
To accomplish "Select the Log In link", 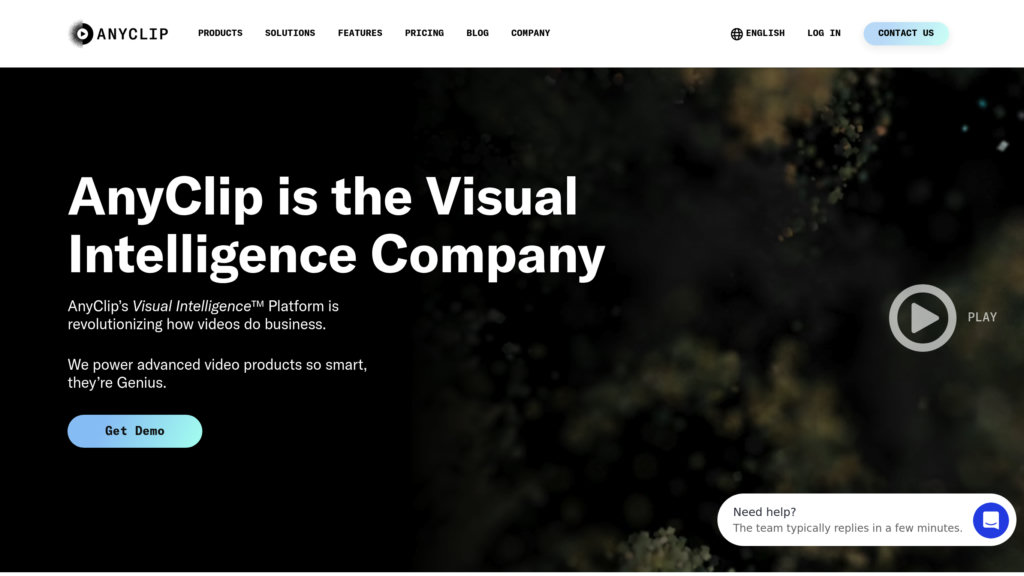I will (x=824, y=33).
